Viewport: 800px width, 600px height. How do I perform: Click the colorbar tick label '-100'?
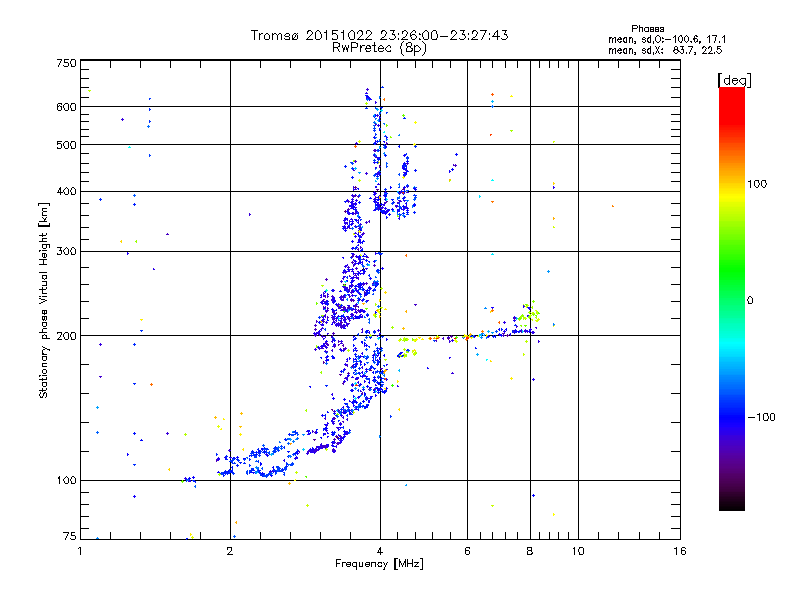[x=761, y=417]
